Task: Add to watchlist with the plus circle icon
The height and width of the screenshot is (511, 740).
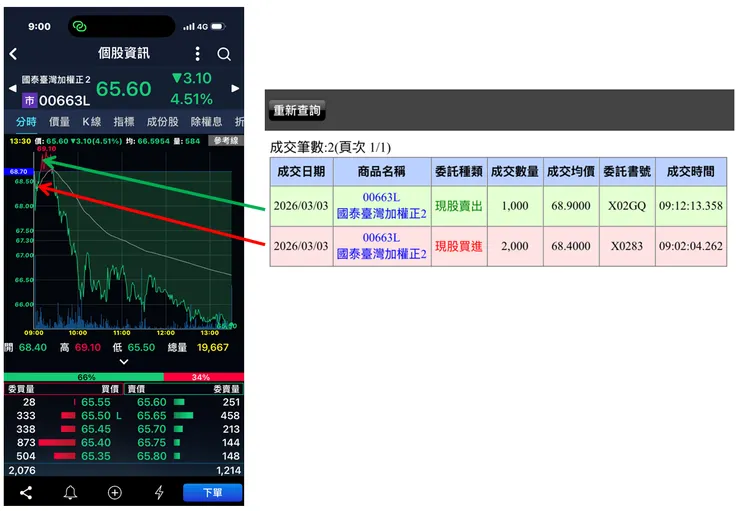Action: [x=115, y=493]
